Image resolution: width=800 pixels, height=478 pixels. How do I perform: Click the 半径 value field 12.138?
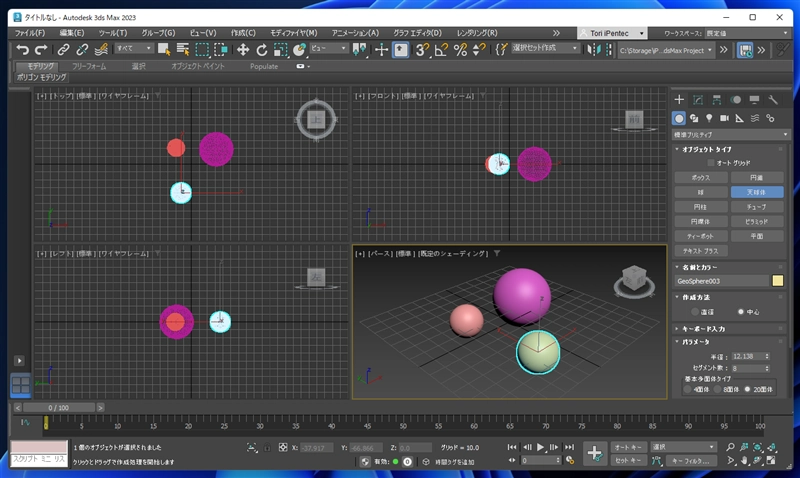[747, 357]
